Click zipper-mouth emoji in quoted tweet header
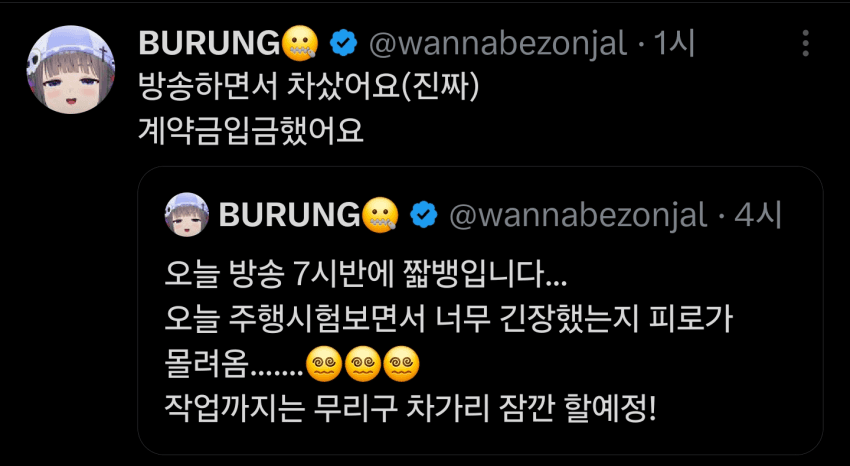This screenshot has width=850, height=466. pyautogui.click(x=379, y=215)
